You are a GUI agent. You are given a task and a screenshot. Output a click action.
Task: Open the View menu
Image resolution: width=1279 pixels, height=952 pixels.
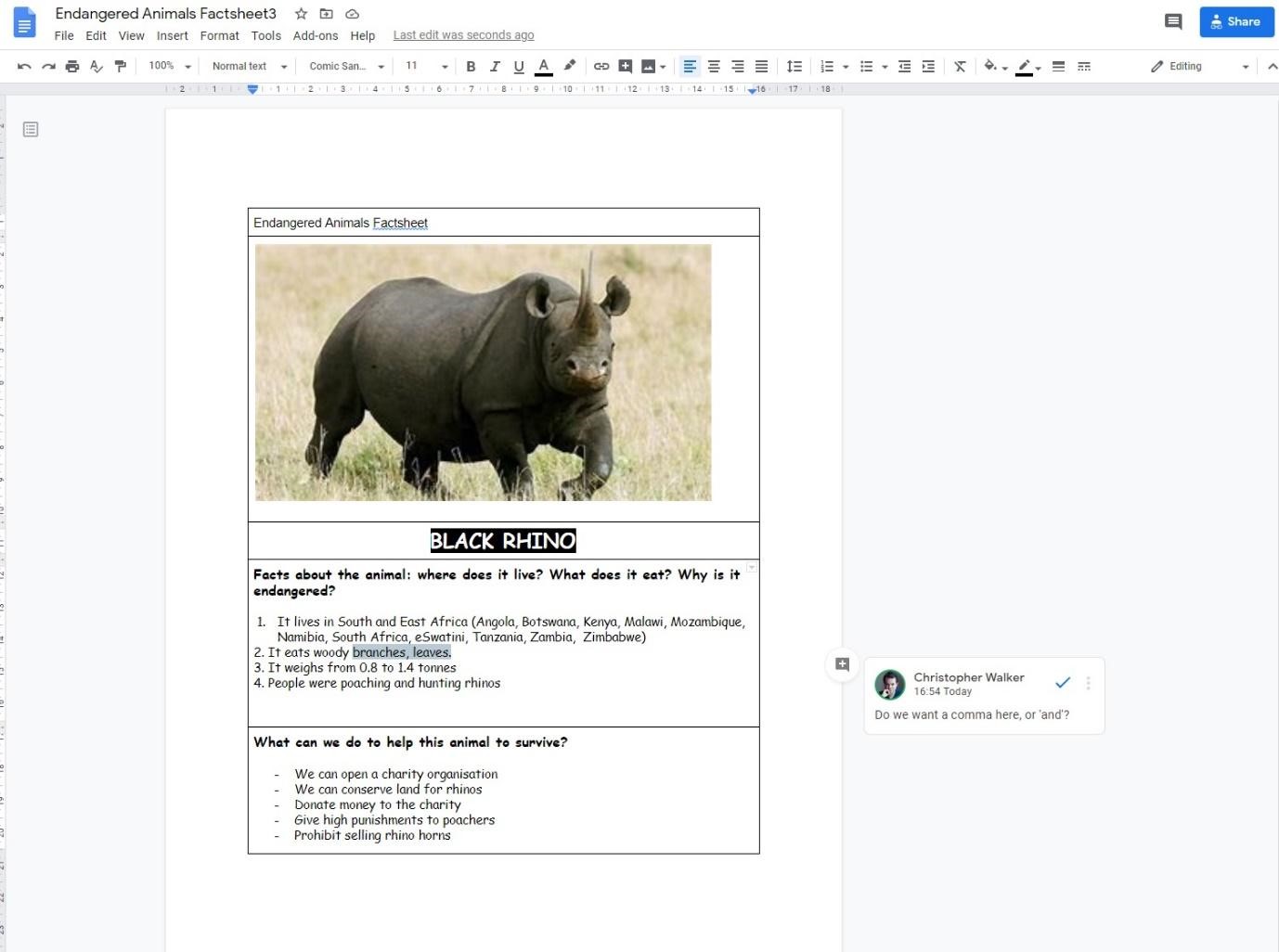(131, 35)
